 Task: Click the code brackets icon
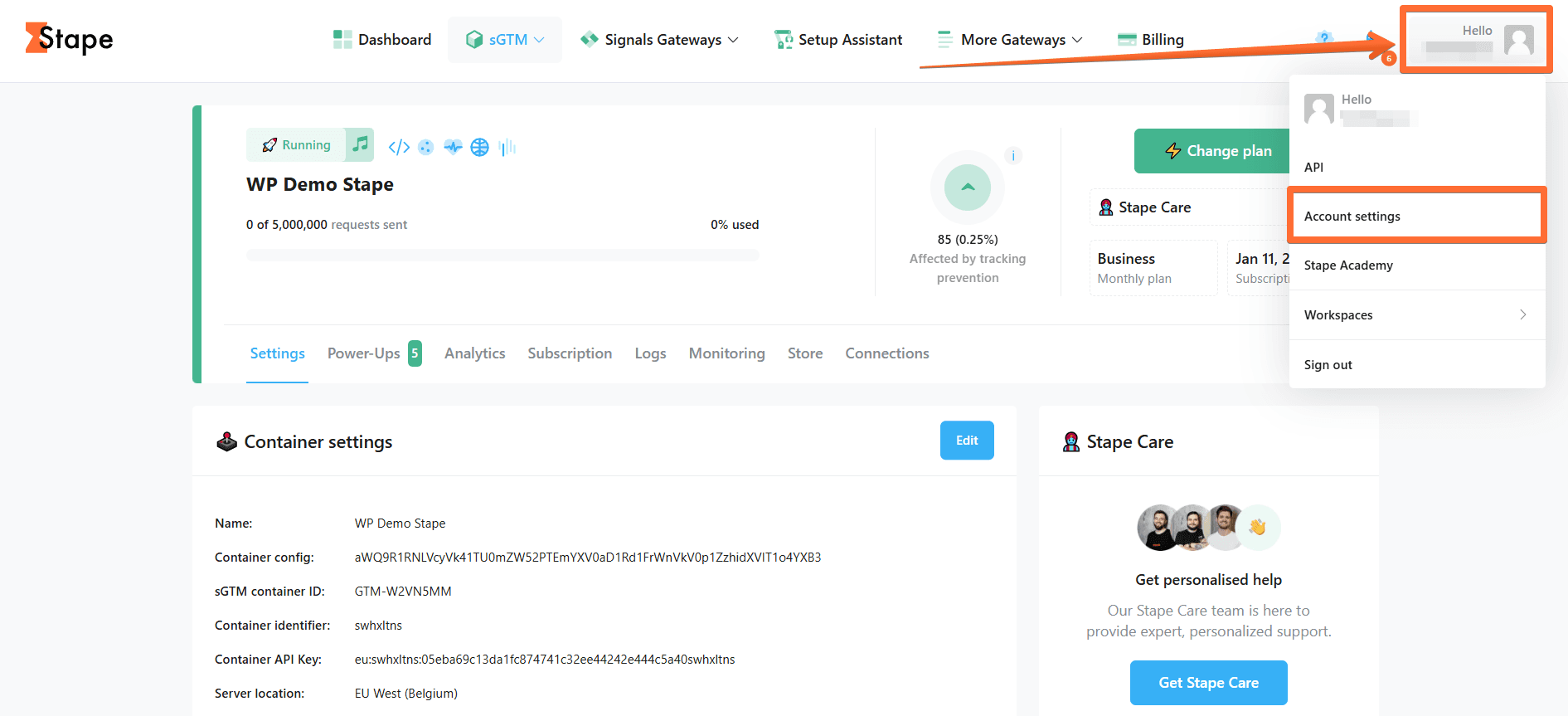pyautogui.click(x=399, y=147)
